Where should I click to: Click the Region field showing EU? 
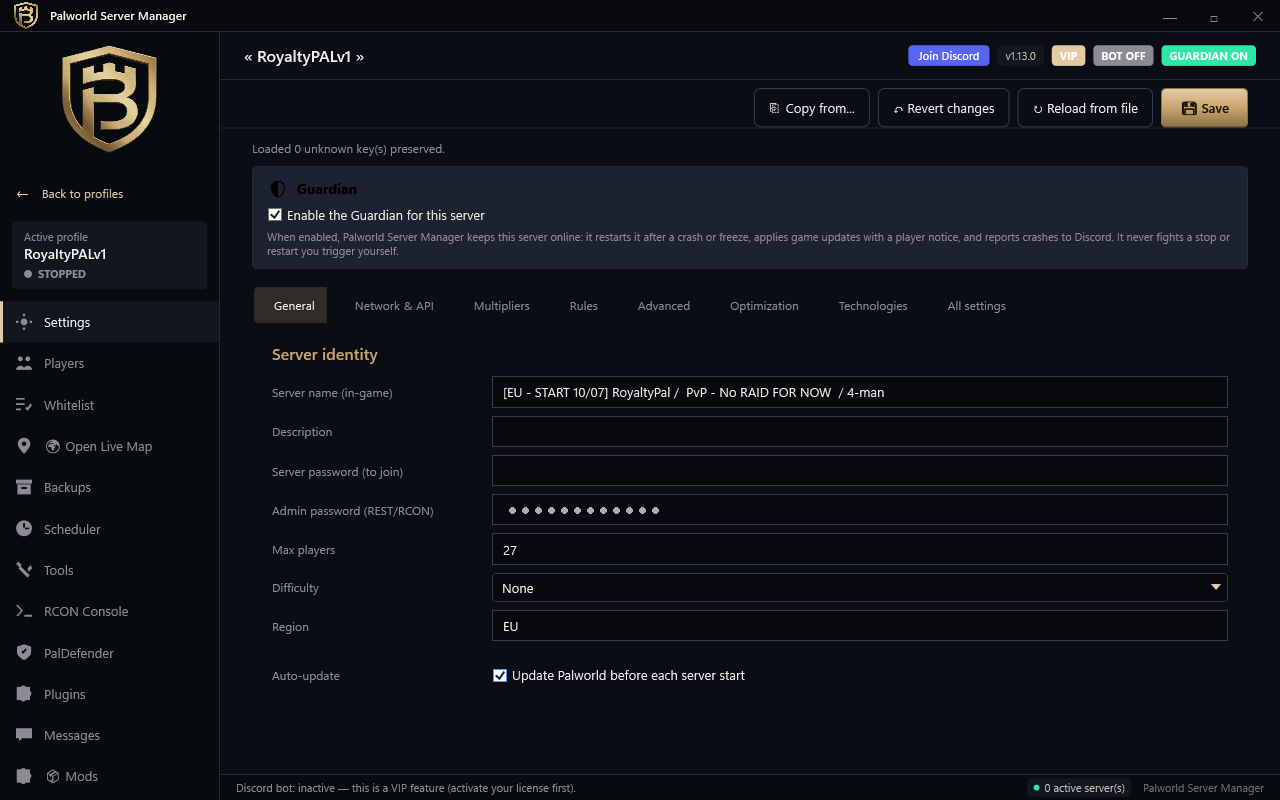coord(859,626)
